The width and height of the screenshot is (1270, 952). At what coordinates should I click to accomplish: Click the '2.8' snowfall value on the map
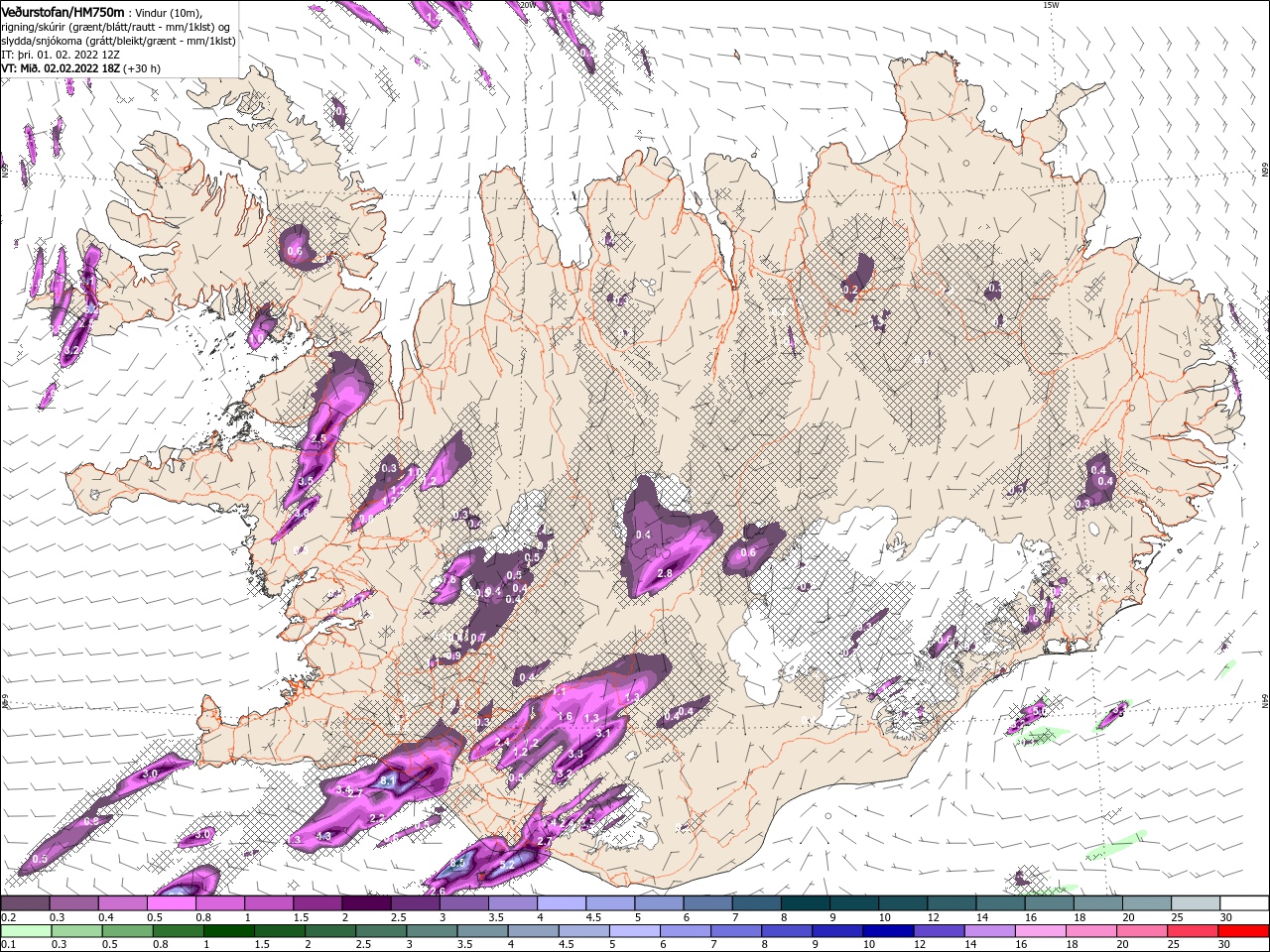click(x=666, y=573)
